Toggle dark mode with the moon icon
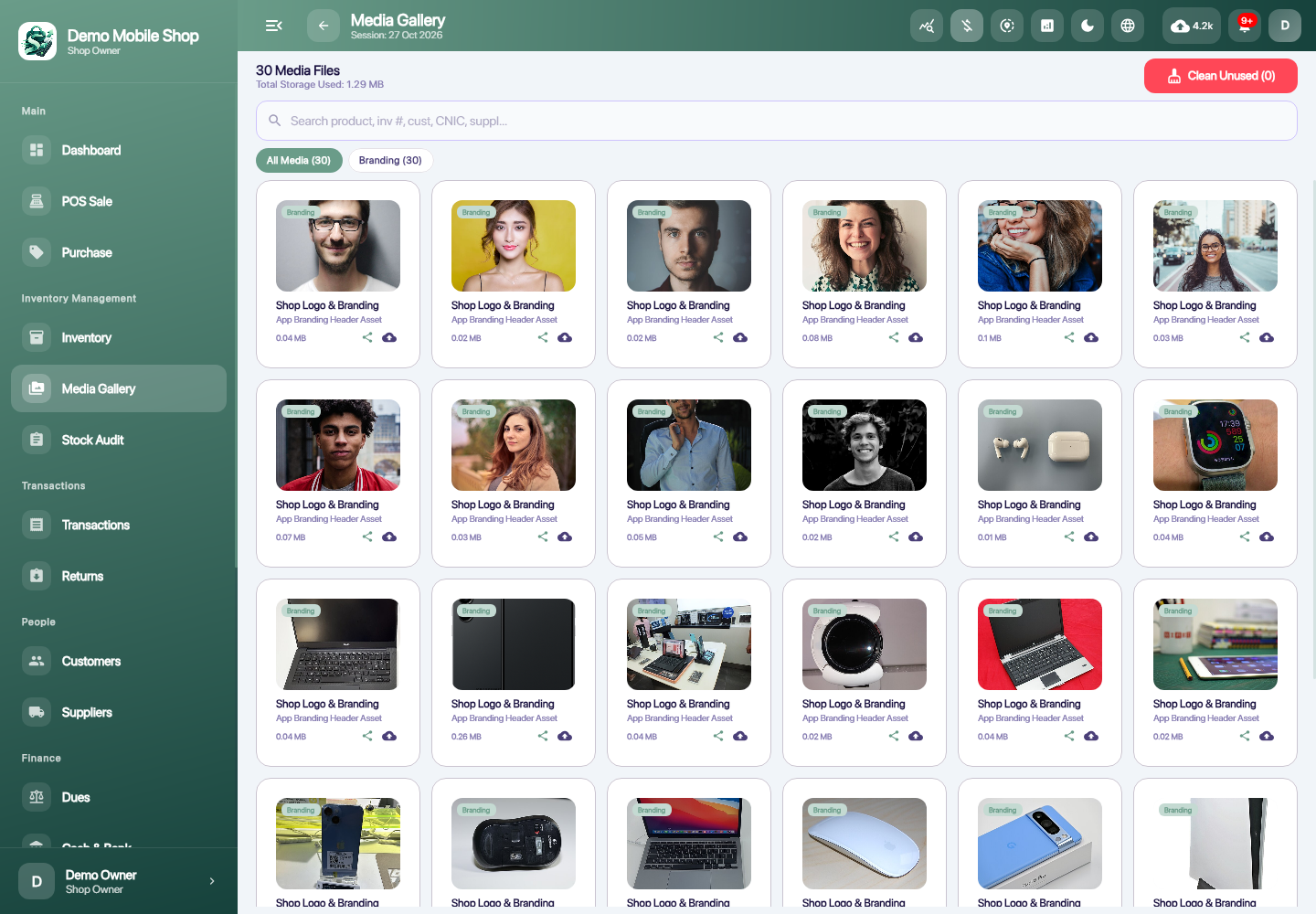 pos(1088,26)
